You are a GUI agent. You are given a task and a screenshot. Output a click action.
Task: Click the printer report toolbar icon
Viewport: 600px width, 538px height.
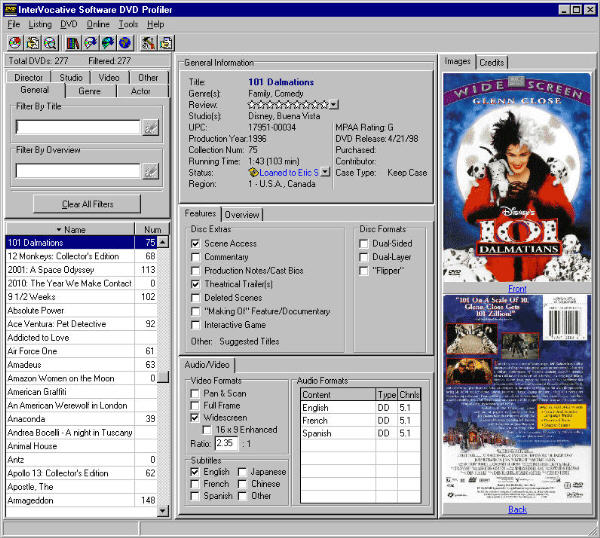coord(166,42)
